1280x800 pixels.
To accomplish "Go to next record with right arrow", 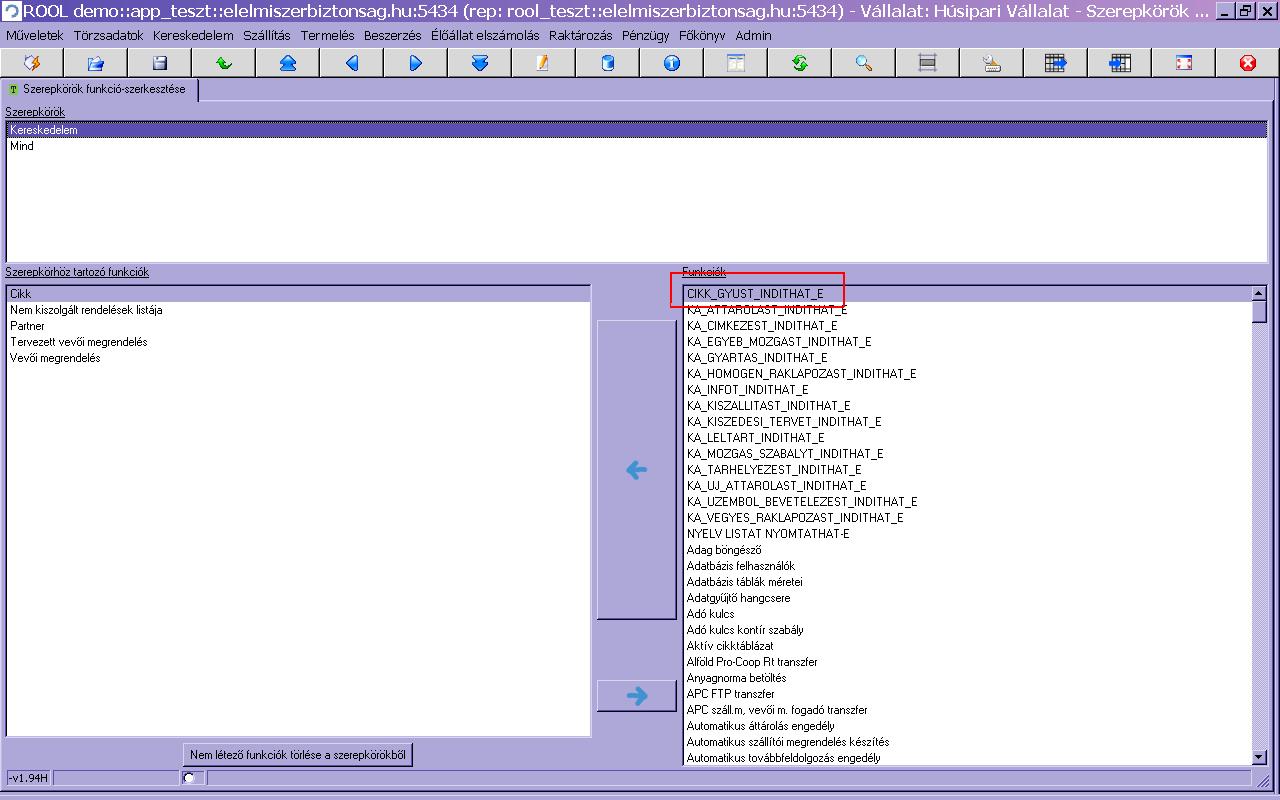I will (416, 63).
